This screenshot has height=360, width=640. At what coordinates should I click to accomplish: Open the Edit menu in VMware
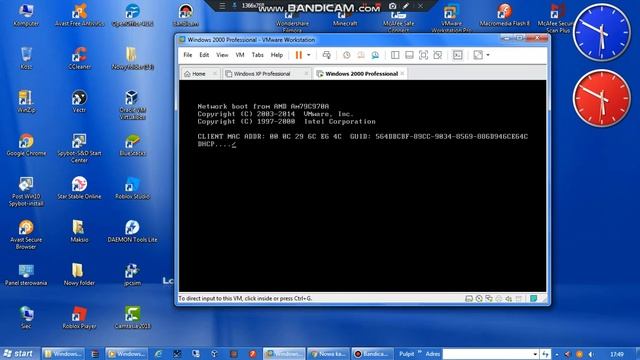(x=204, y=55)
